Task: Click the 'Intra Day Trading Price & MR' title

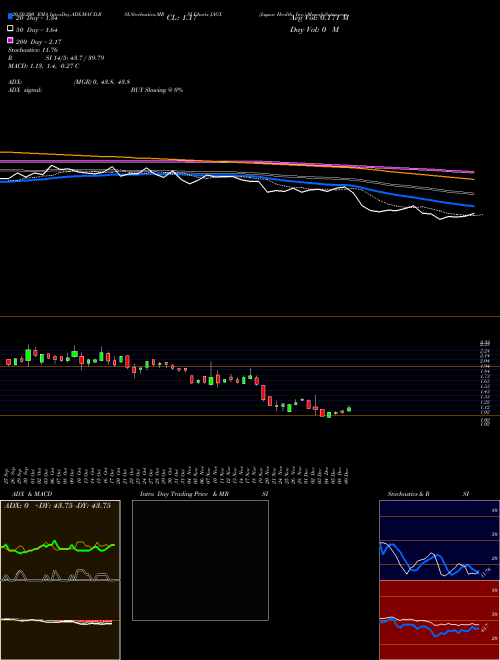Action: coord(185,494)
